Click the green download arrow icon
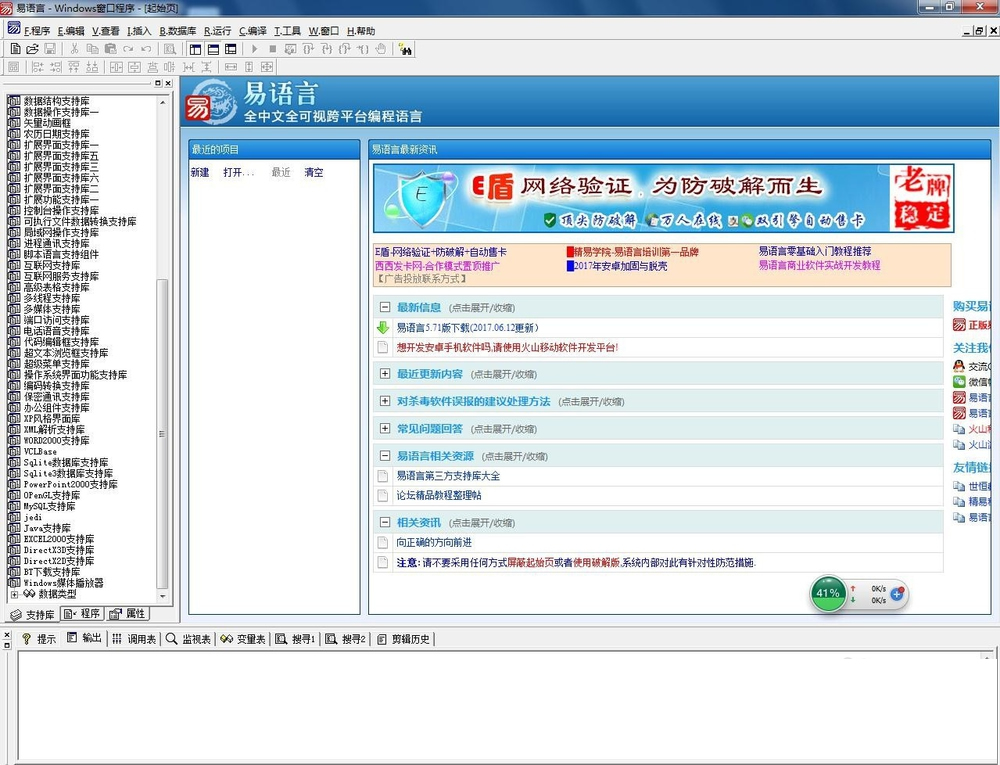The height and width of the screenshot is (765, 1000). 383,328
